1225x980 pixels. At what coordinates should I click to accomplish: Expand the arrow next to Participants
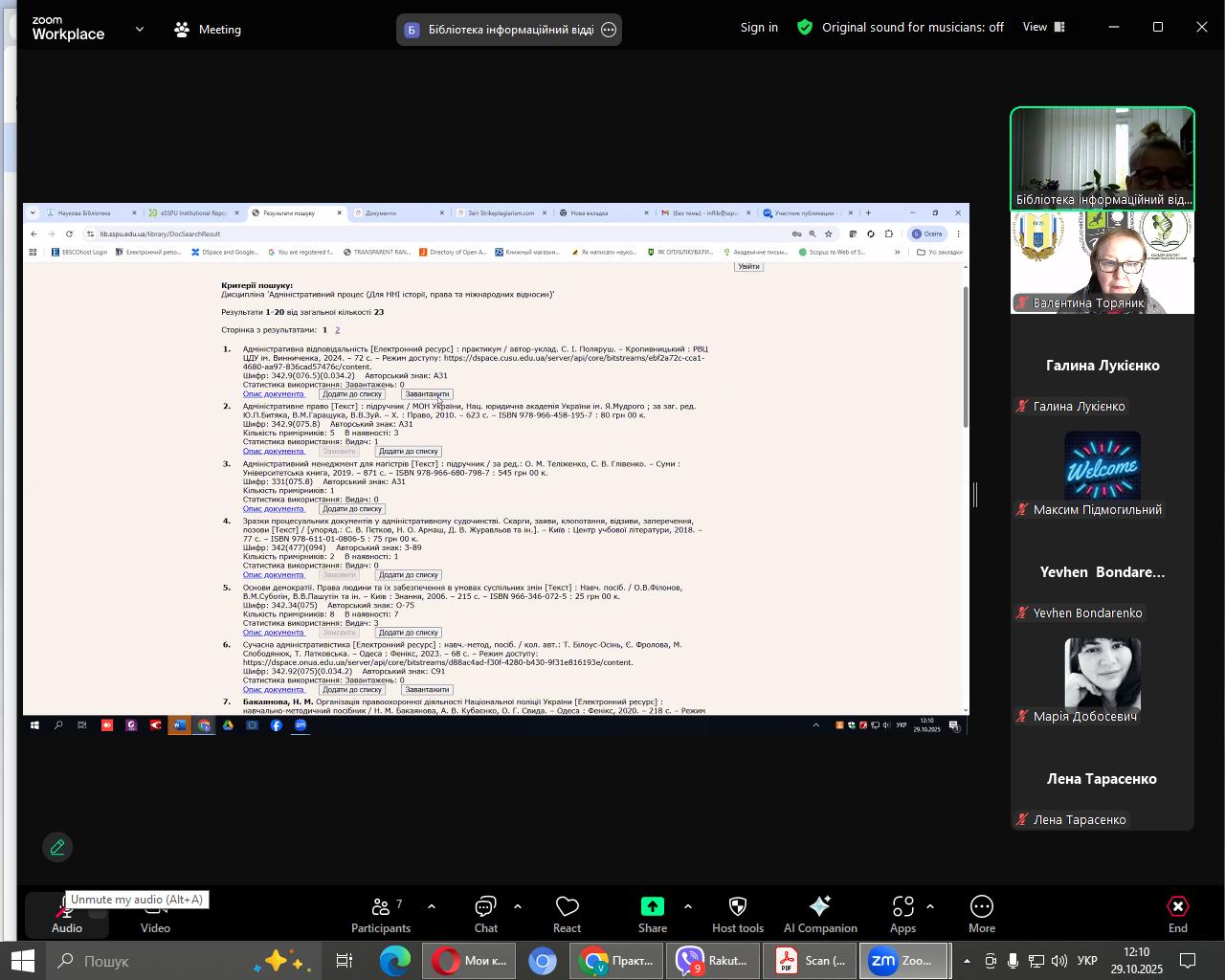432,906
